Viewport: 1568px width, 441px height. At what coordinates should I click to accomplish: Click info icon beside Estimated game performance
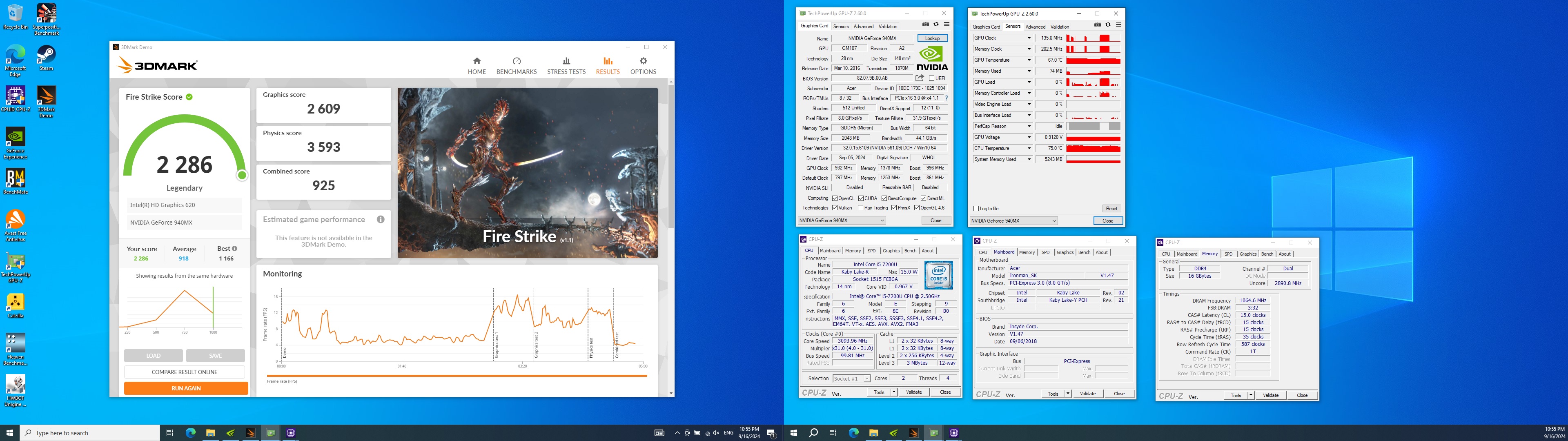[x=381, y=219]
